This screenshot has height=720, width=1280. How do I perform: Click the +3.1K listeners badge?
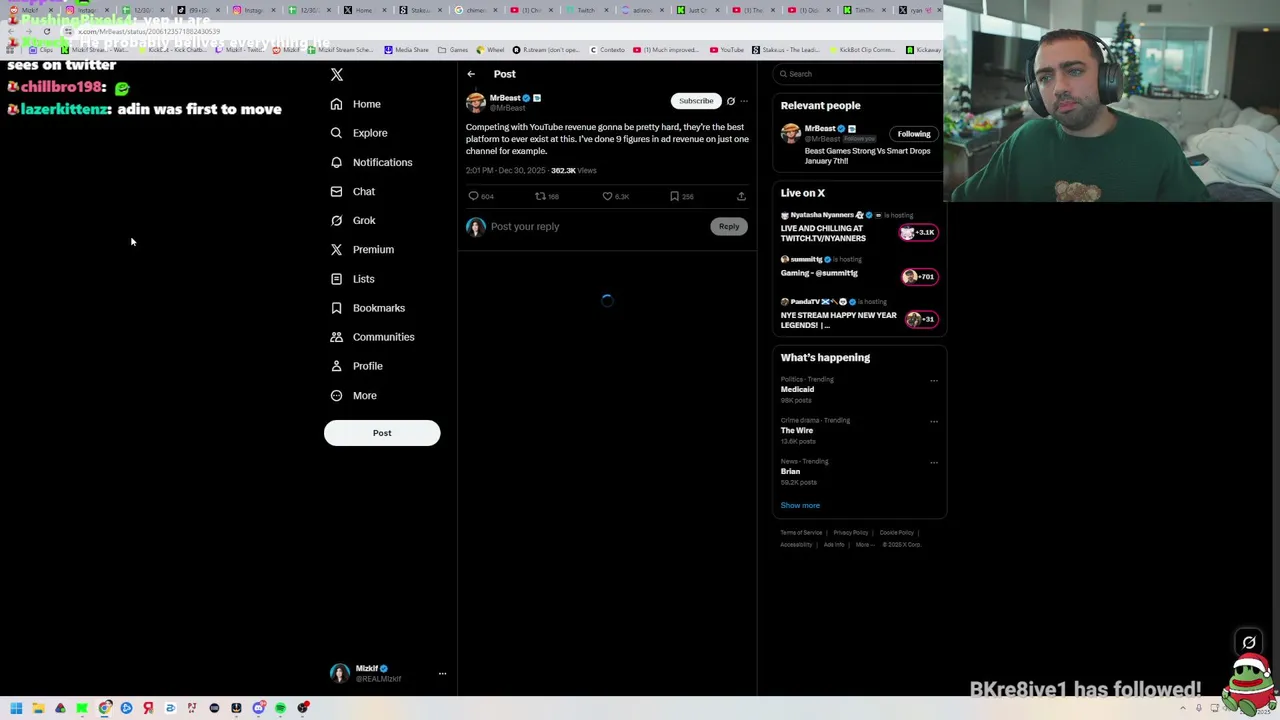pyautogui.click(x=918, y=232)
